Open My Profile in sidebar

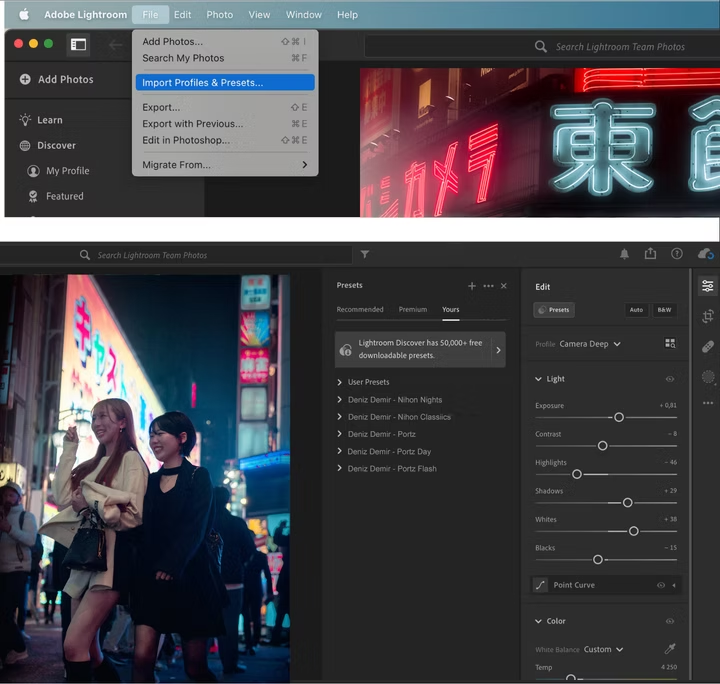tap(58, 171)
